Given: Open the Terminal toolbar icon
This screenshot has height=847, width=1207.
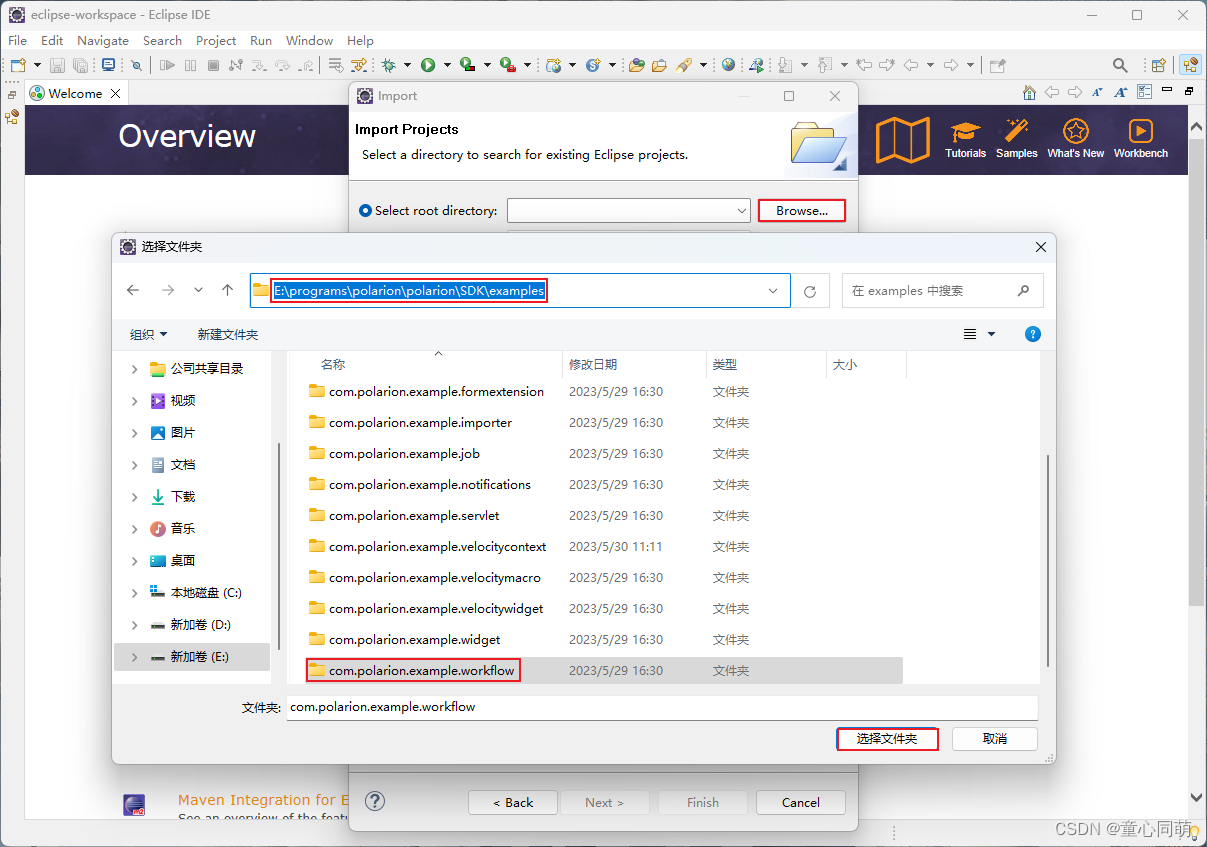Looking at the screenshot, I should [108, 65].
